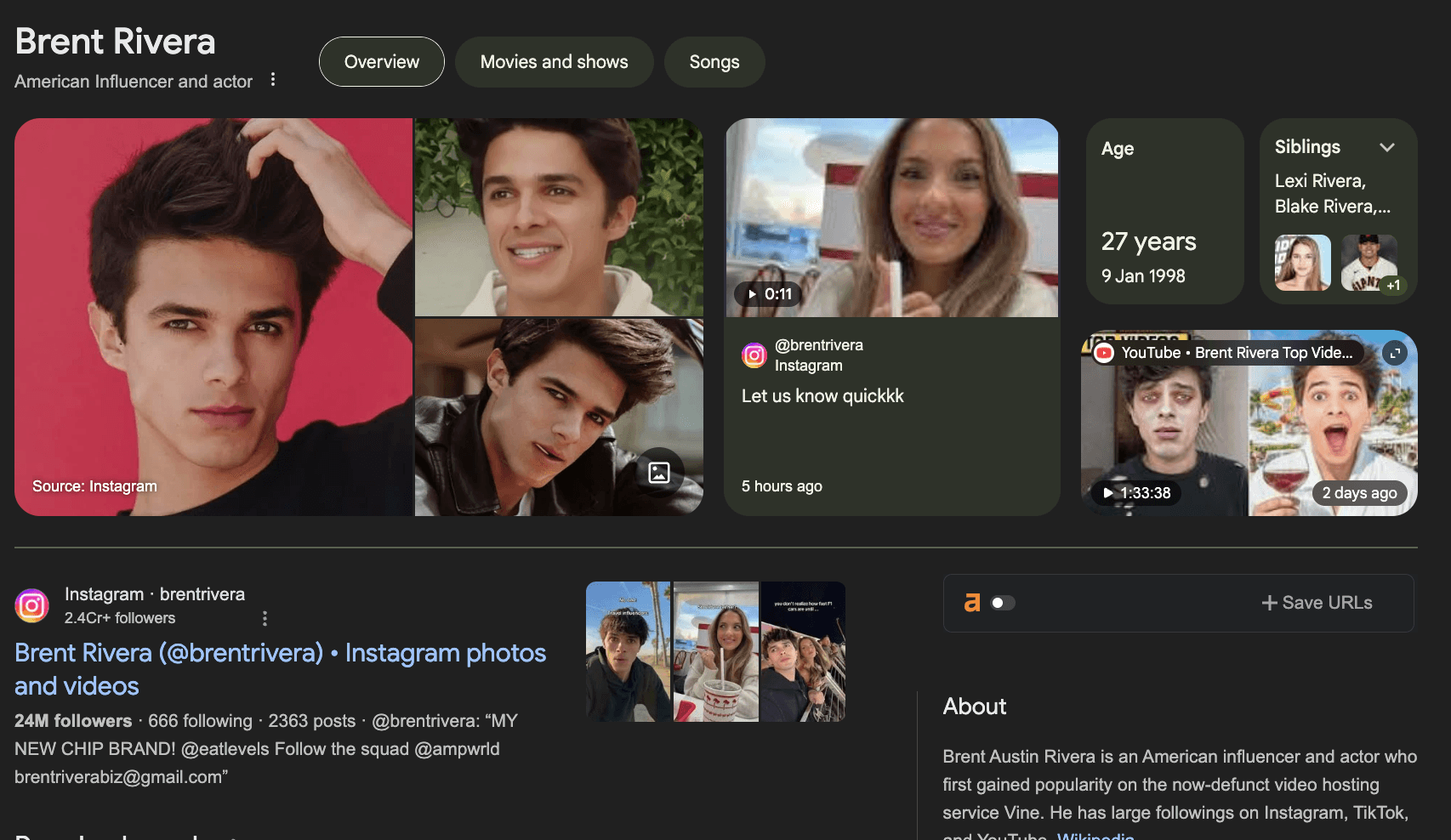Viewport: 1451px width, 840px height.
Task: Click the '2.4Cr+ followers' text
Action: 120,618
